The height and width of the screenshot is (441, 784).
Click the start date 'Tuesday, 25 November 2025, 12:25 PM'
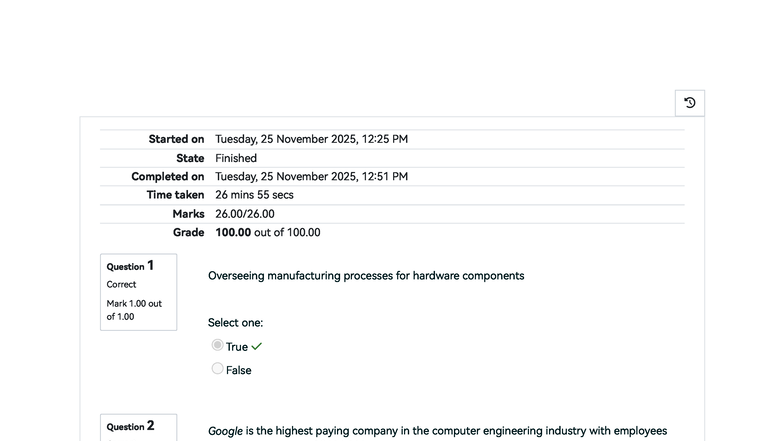pos(312,139)
